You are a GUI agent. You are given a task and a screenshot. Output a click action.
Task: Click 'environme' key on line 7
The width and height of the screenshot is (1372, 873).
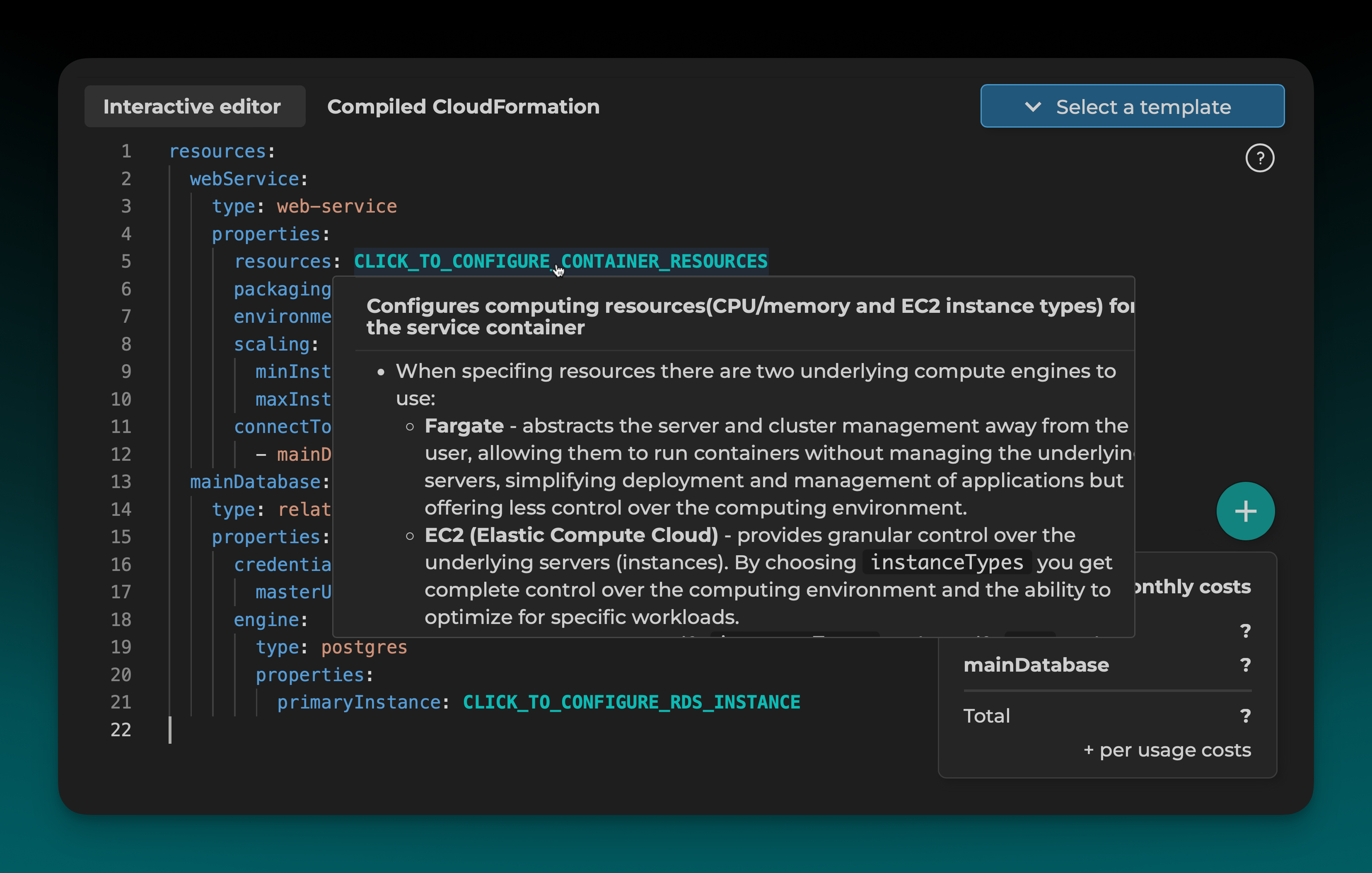tap(283, 317)
